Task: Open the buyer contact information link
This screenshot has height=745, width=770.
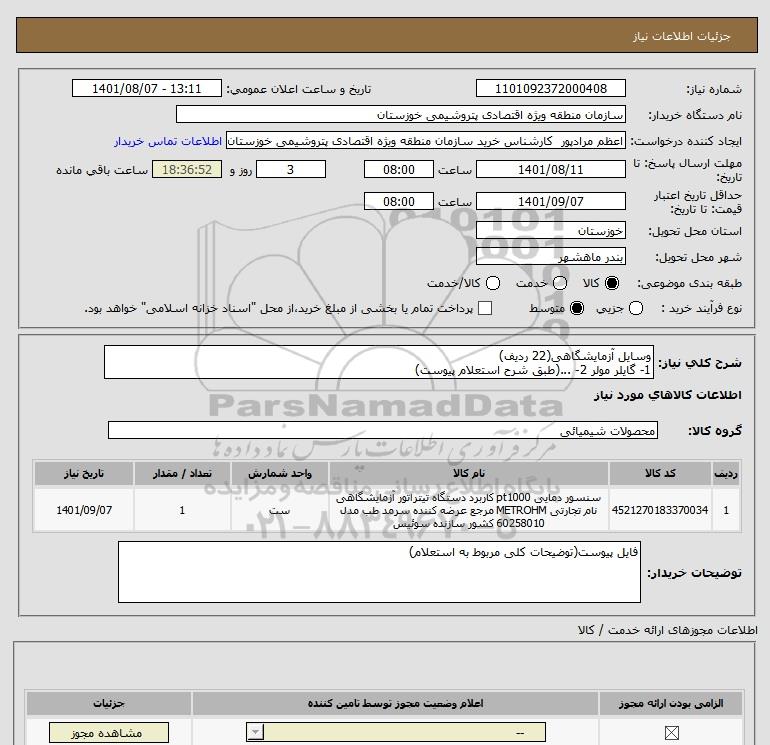Action: [x=168, y=141]
